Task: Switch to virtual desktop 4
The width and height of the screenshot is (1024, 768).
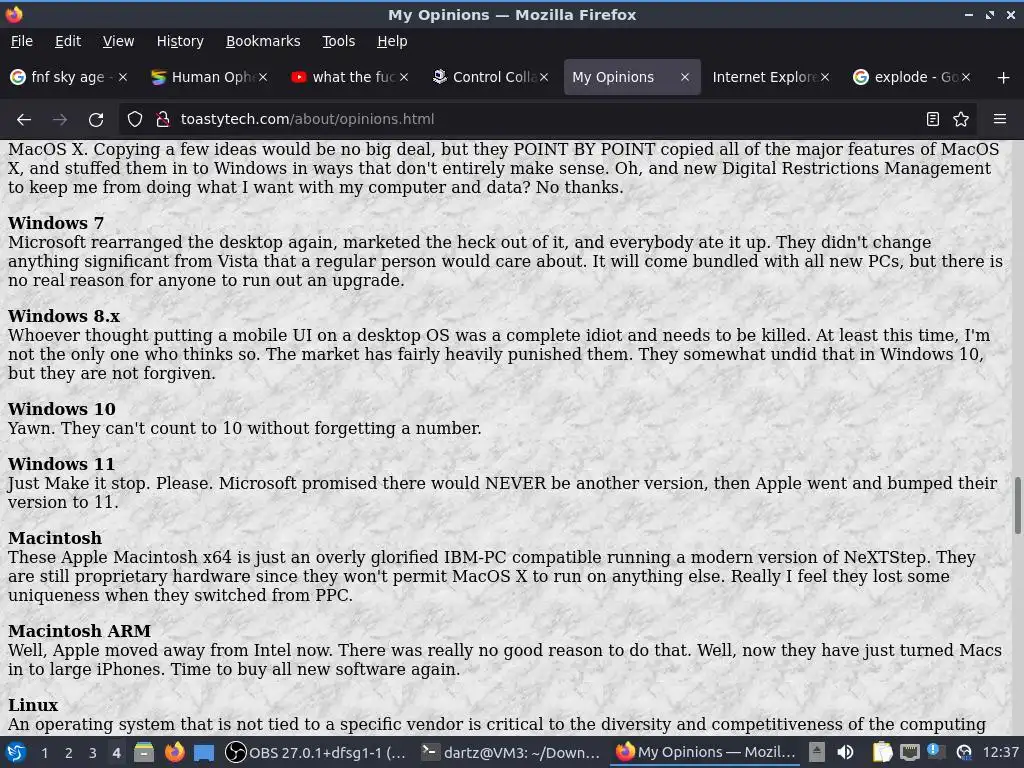Action: [116, 753]
